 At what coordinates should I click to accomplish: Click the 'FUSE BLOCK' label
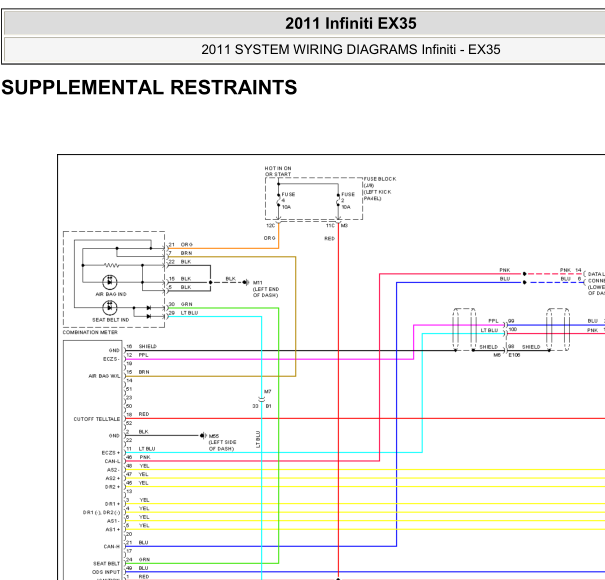(x=380, y=179)
